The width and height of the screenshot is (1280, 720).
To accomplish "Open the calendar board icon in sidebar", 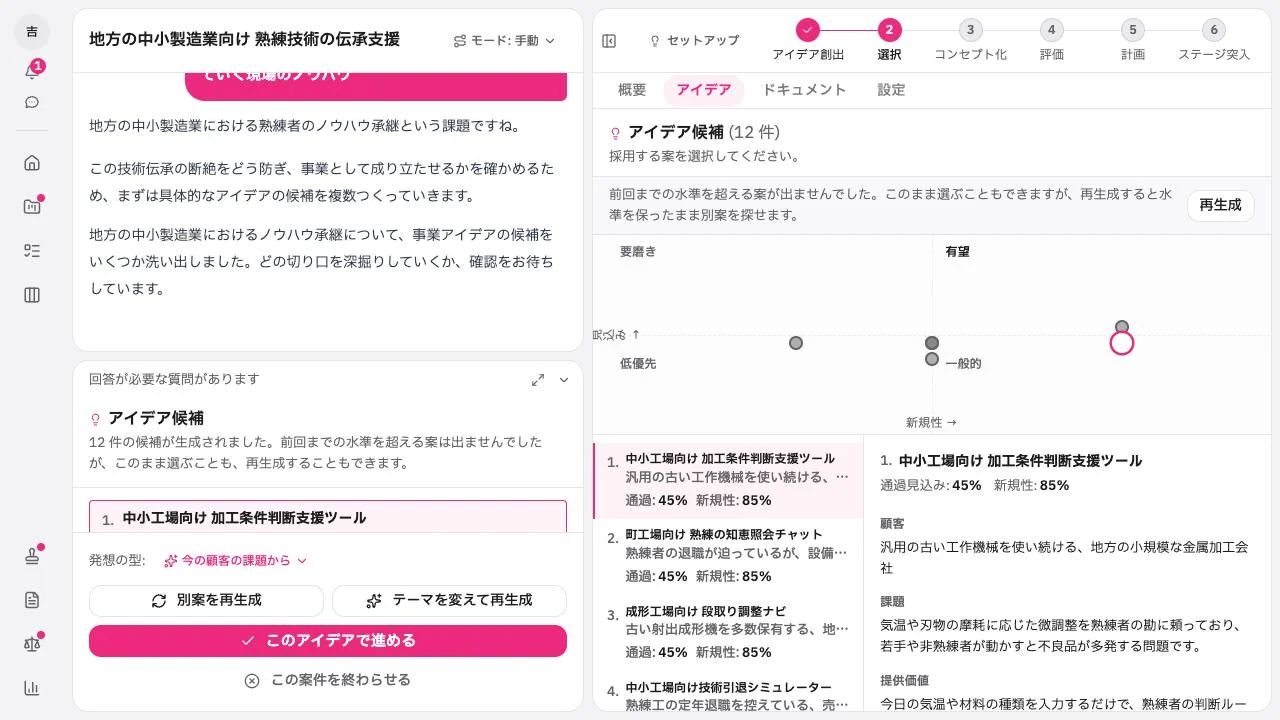I will click(32, 207).
